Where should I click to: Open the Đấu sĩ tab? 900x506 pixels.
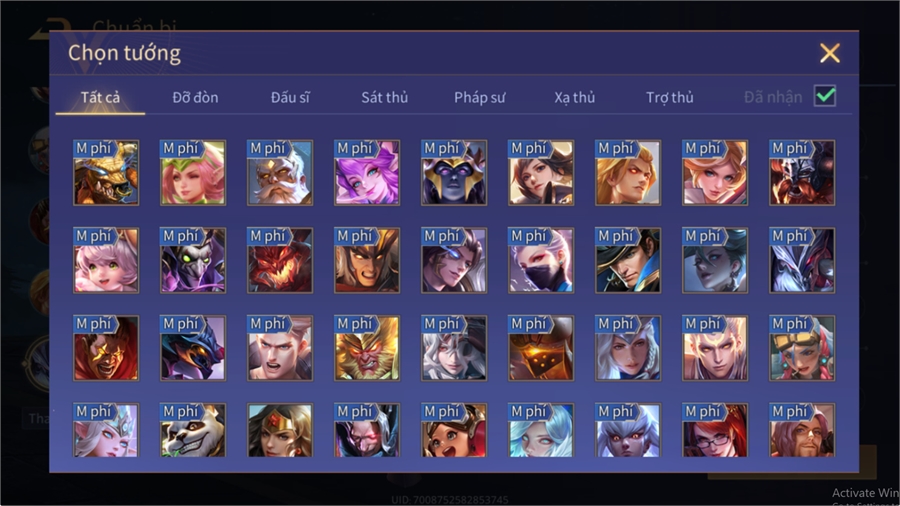point(290,98)
